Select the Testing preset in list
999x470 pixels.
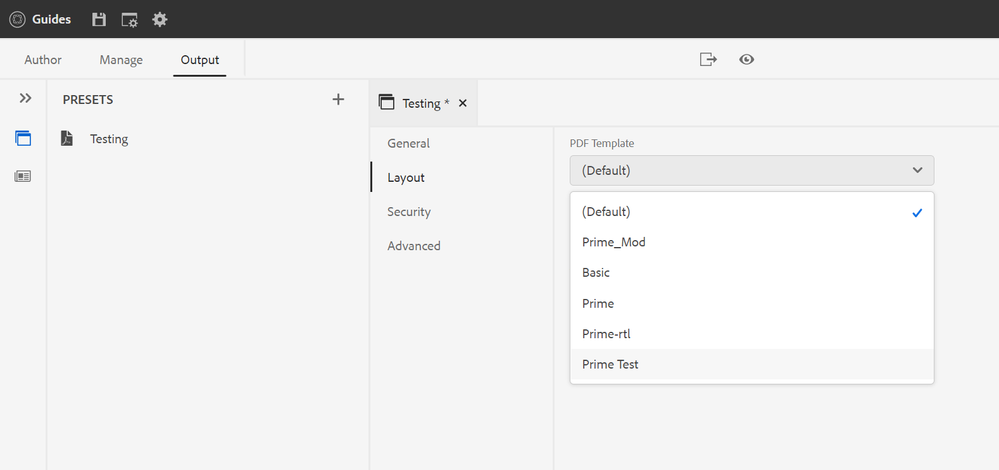(108, 139)
